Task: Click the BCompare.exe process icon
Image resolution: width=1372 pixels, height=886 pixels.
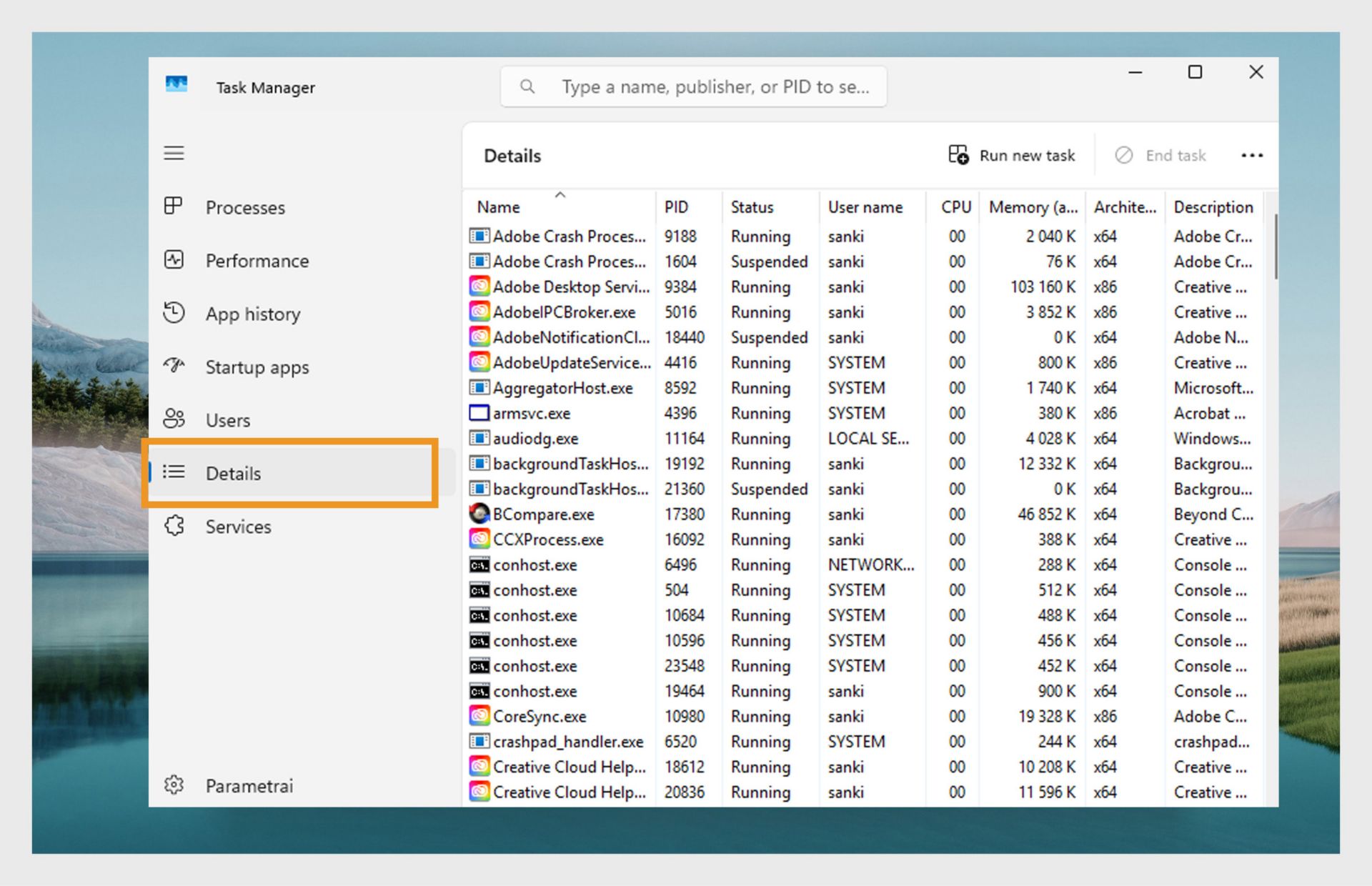Action: [x=479, y=514]
